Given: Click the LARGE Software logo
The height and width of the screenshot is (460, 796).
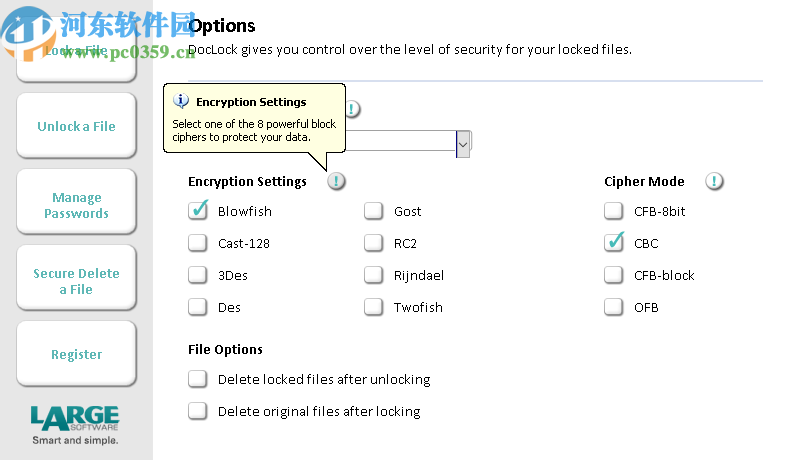Looking at the screenshot, I should 75,423.
